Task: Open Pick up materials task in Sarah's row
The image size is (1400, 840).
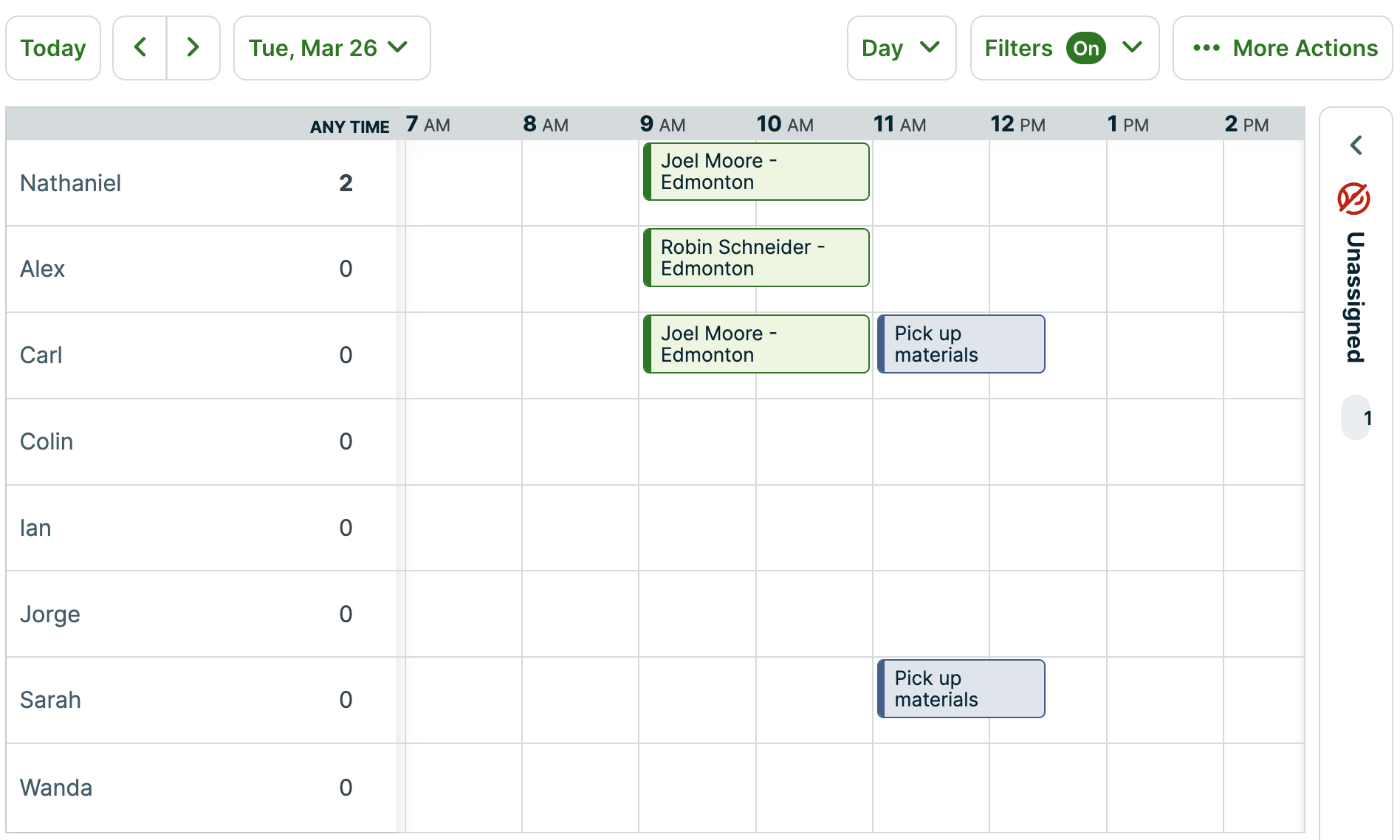Action: (x=960, y=689)
